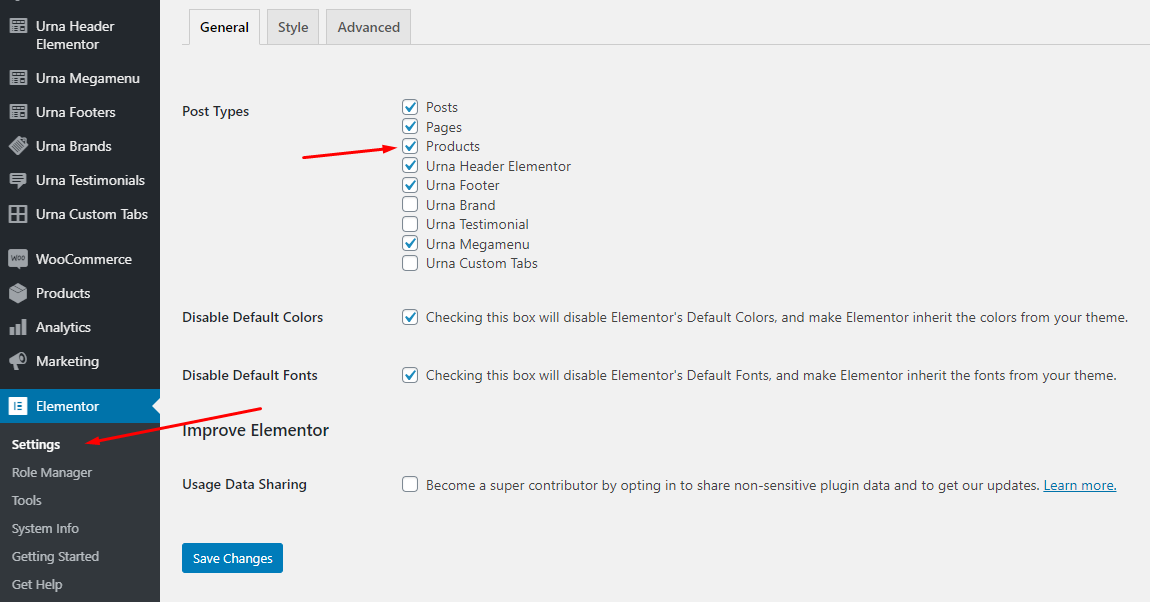Toggle the Products post type checkbox
Viewport: 1150px width, 602px height.
tap(410, 146)
